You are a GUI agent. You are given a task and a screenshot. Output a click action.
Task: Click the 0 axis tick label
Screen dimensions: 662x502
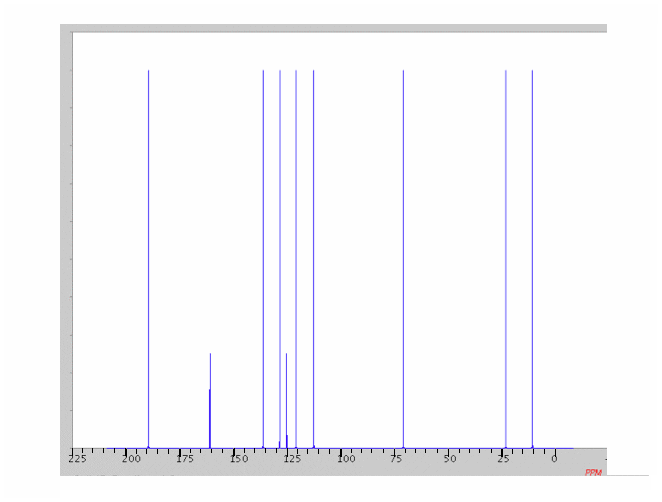553,459
